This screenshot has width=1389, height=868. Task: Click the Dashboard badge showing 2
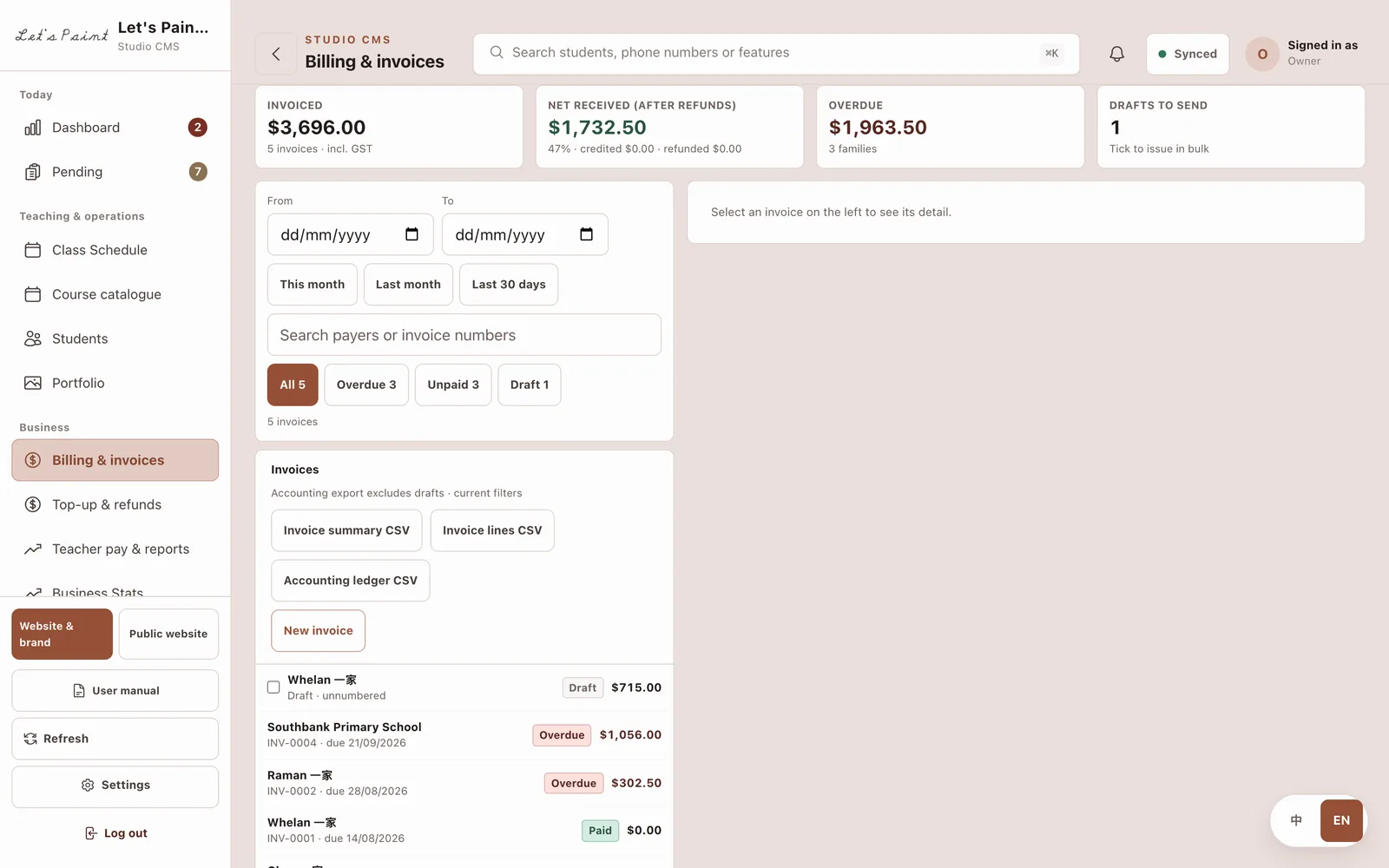pyautogui.click(x=198, y=128)
